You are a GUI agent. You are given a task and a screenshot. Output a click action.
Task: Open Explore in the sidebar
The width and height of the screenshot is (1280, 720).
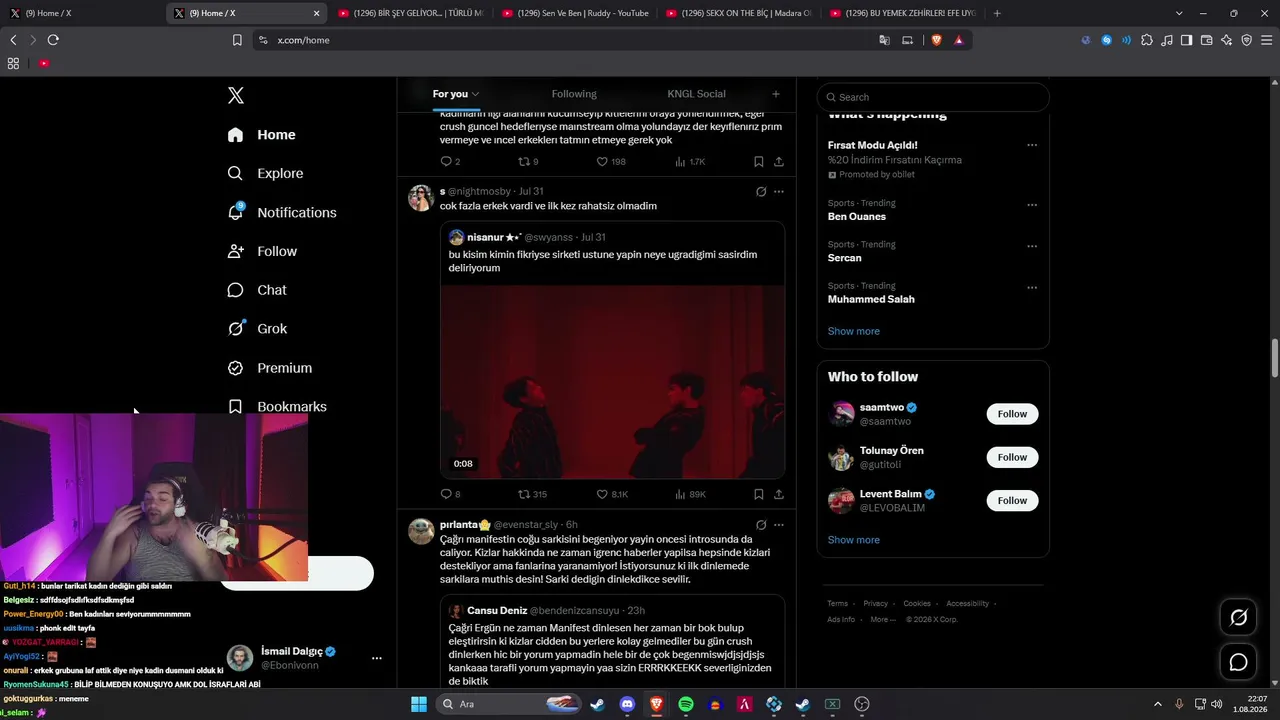click(265, 173)
